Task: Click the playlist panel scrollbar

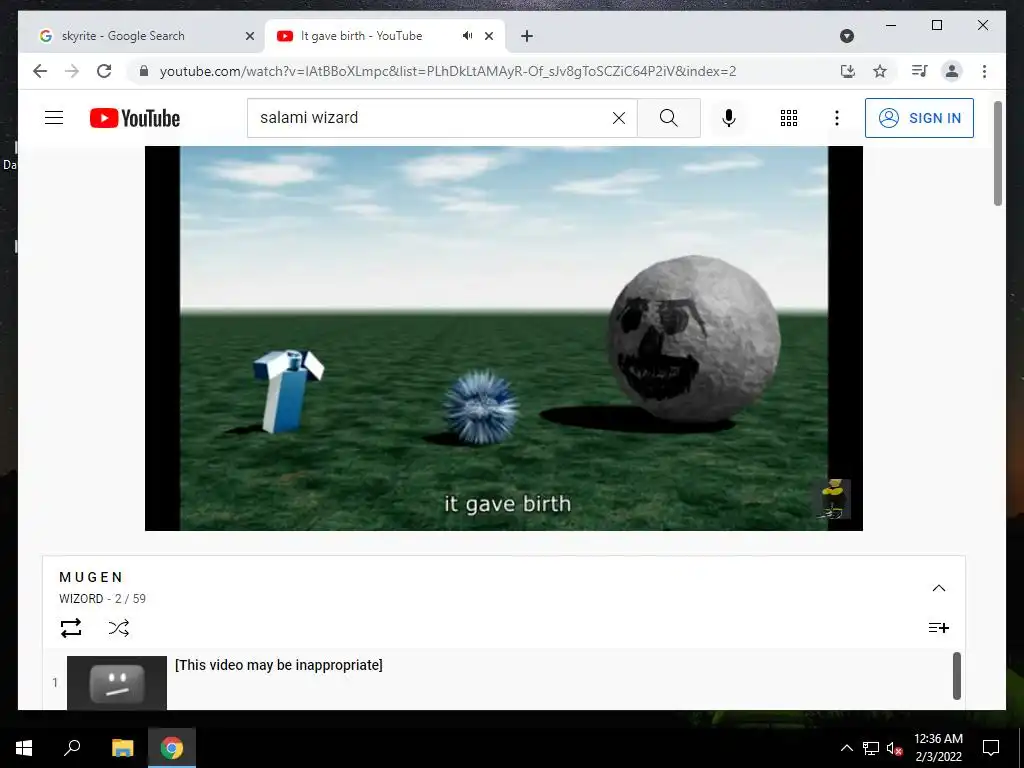Action: pyautogui.click(x=957, y=676)
